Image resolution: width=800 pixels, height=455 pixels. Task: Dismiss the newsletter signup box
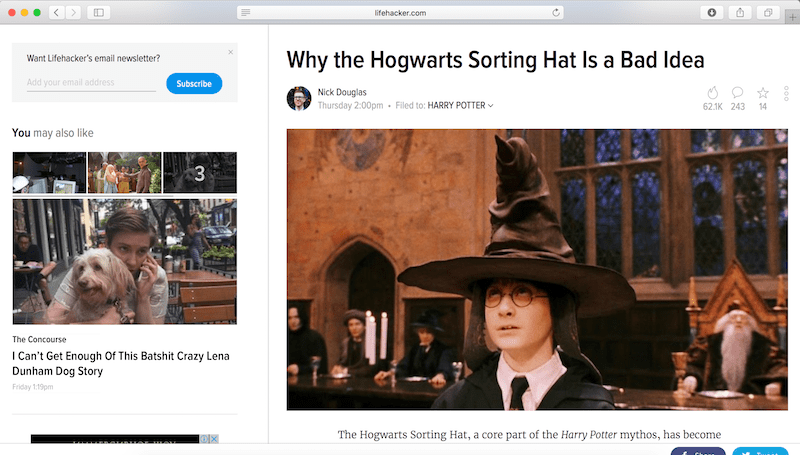click(231, 52)
